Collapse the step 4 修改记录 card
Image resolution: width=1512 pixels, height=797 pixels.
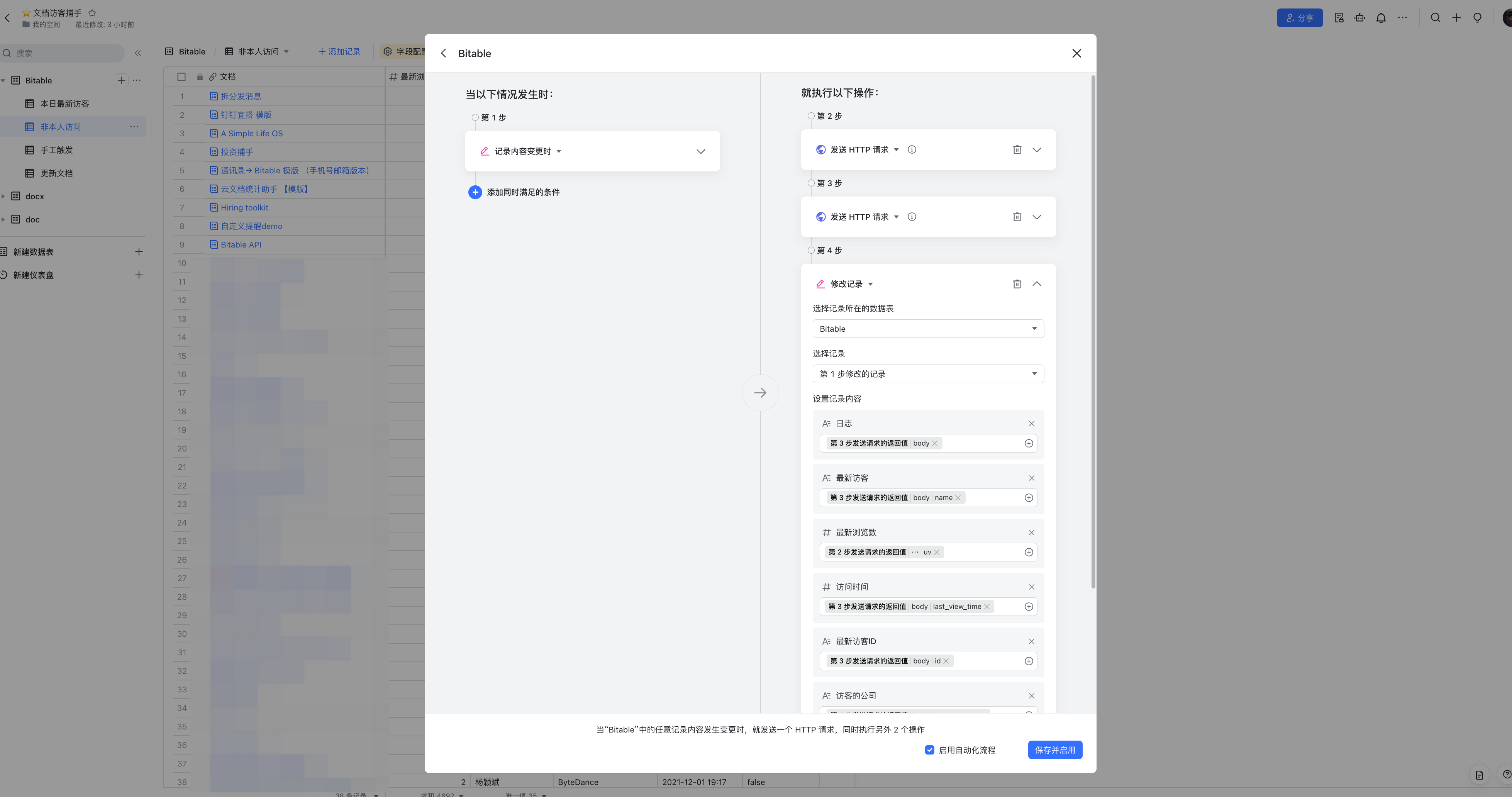(1037, 284)
